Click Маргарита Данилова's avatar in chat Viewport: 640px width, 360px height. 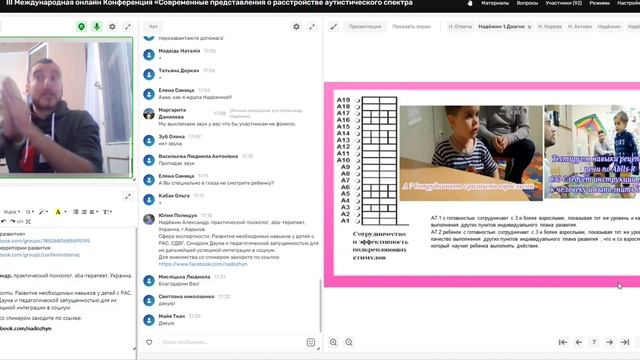tap(149, 113)
